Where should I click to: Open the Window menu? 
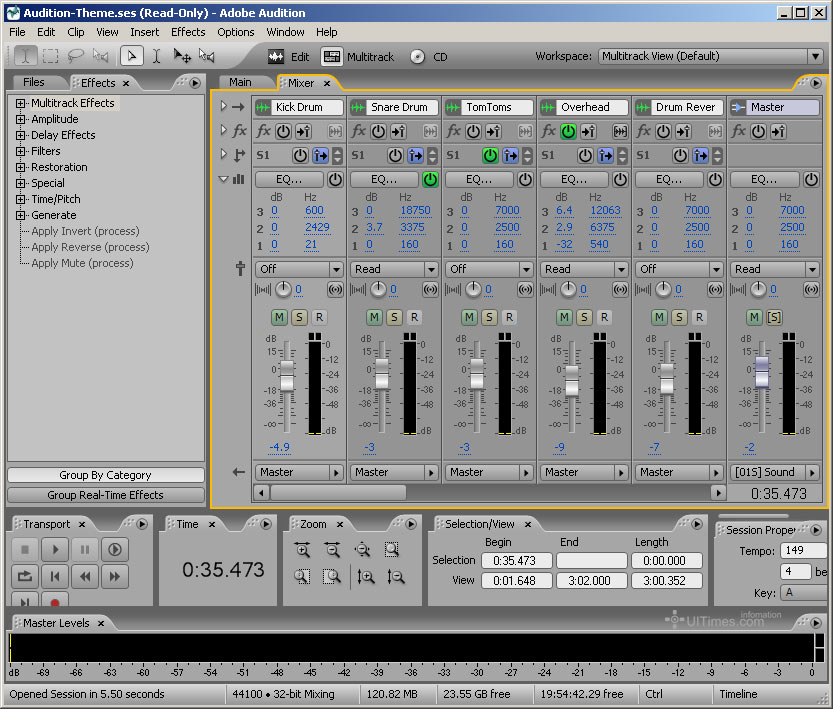coord(285,32)
